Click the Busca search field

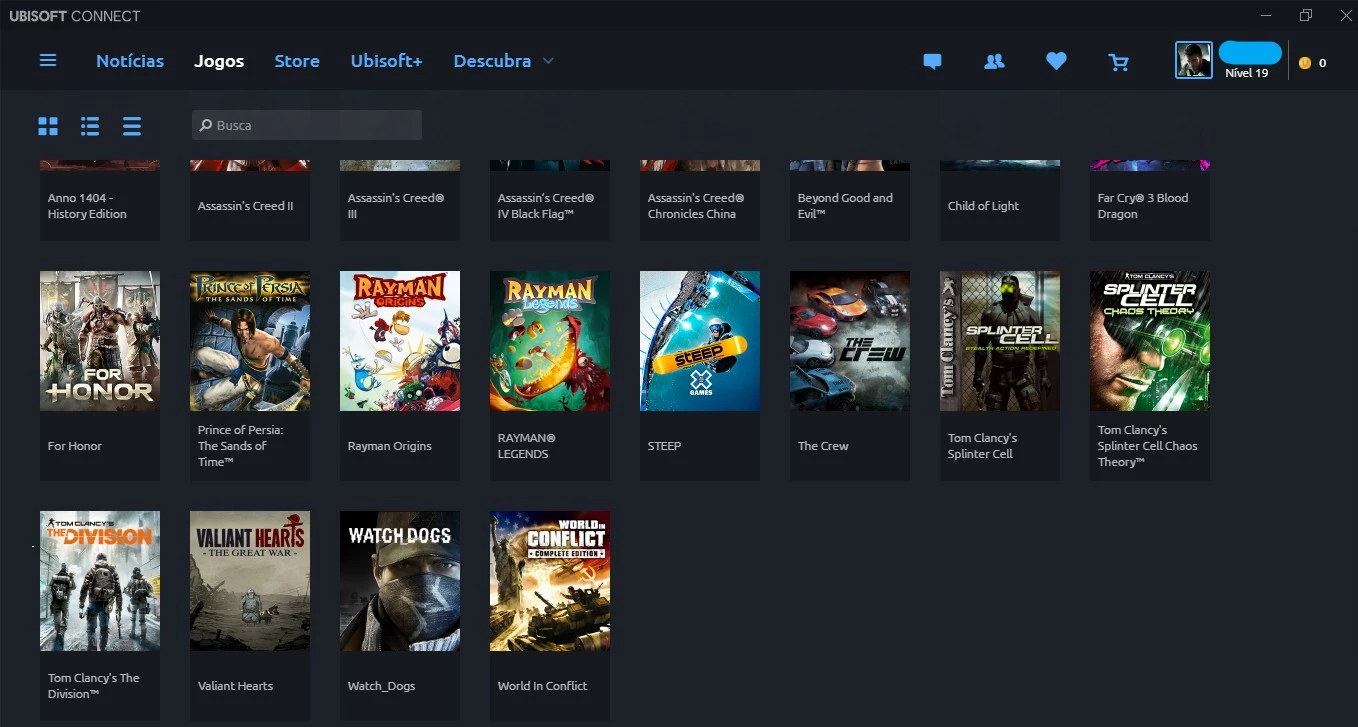[307, 125]
